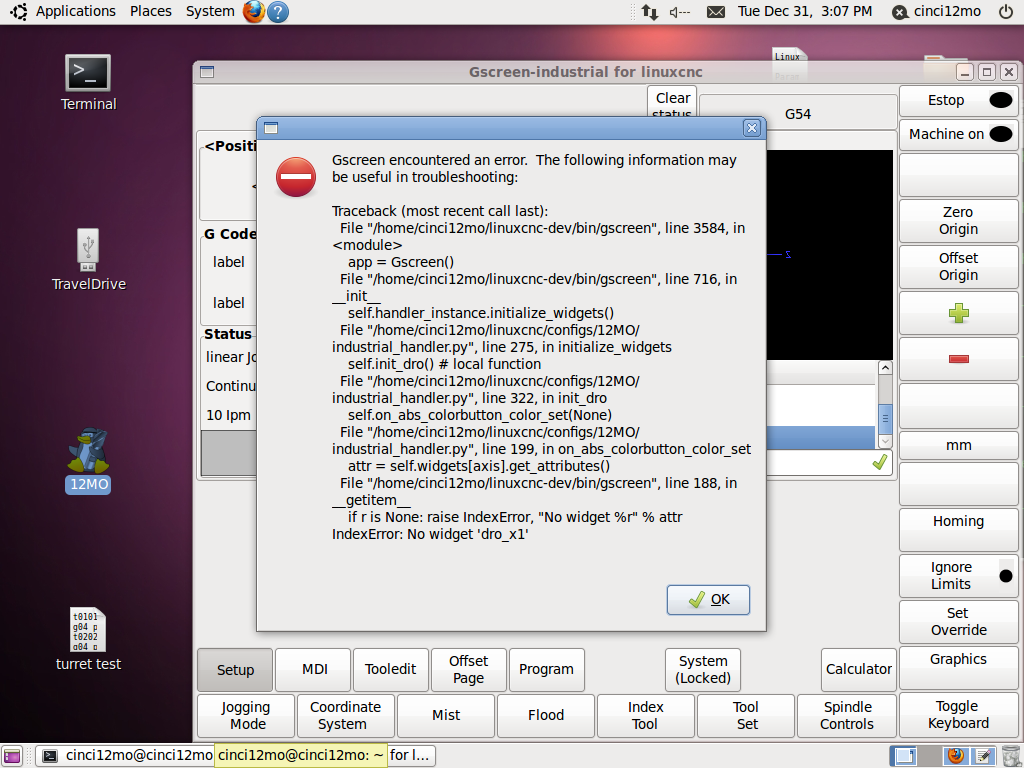Open the Places menu

click(150, 12)
